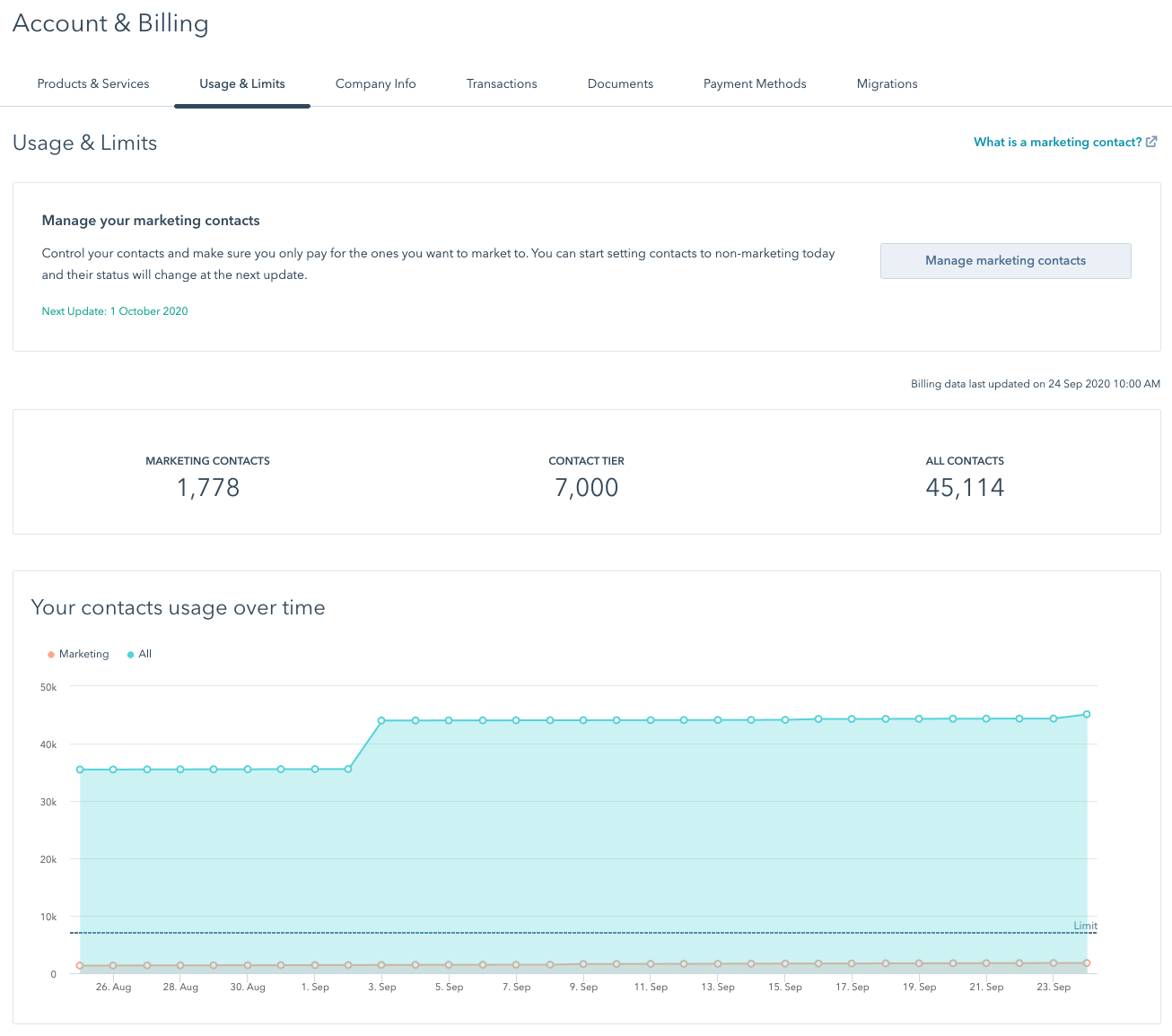The image size is (1172, 1036).
Task: Click the Manage marketing contacts button
Action: (1005, 261)
